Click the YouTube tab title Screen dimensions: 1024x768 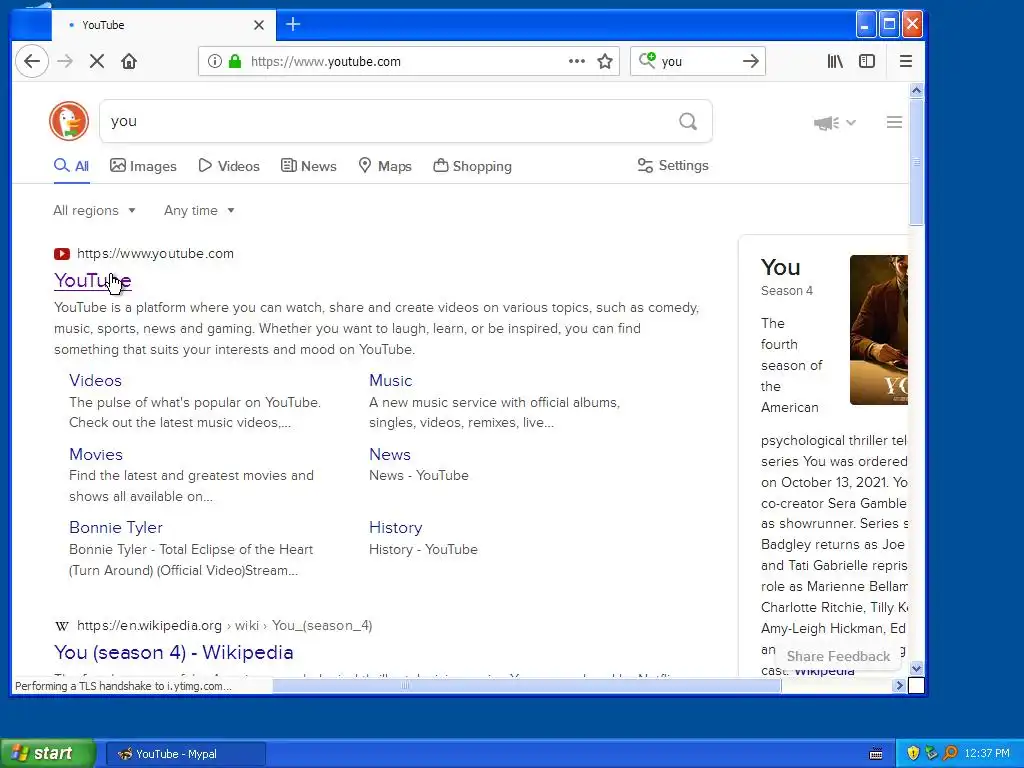103,25
